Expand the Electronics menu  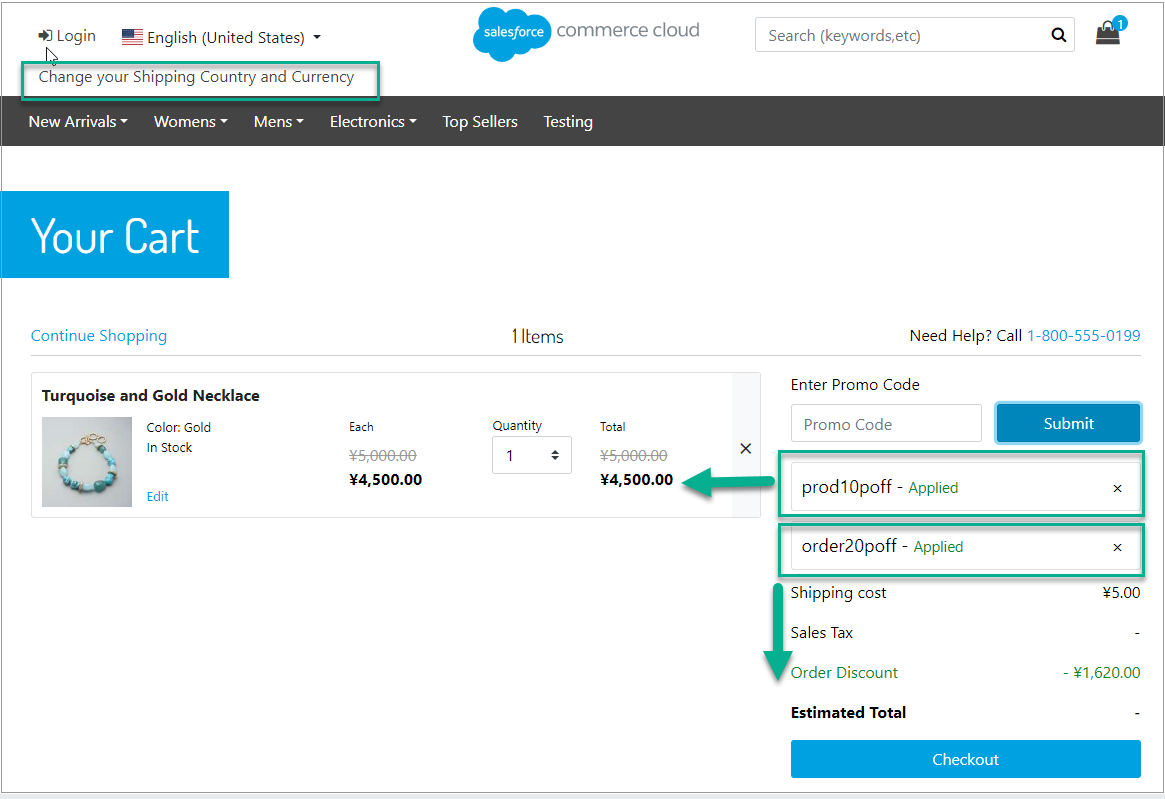click(x=373, y=122)
